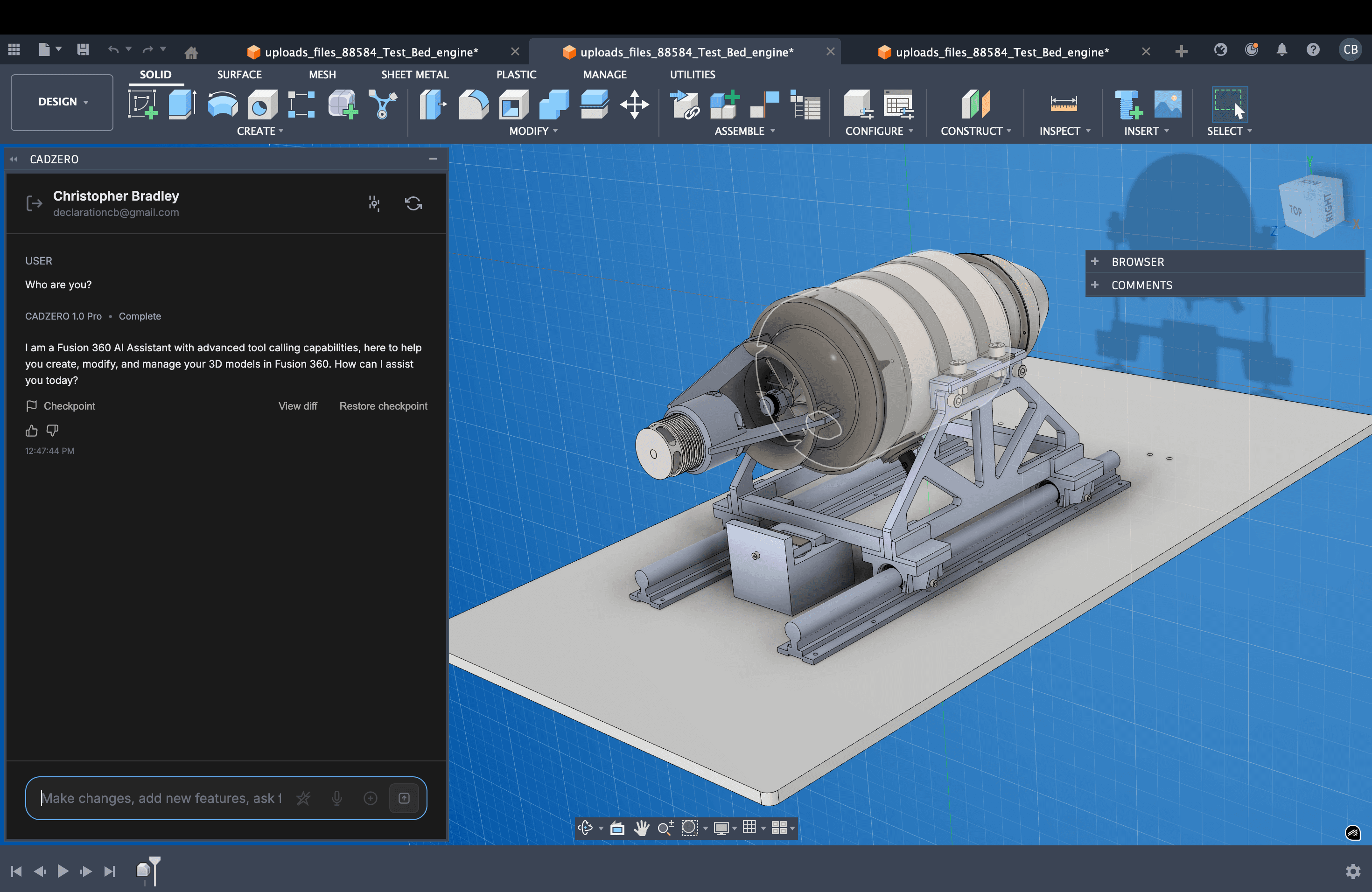The height and width of the screenshot is (892, 1372).
Task: Open the Revolve tool
Action: coord(222,105)
